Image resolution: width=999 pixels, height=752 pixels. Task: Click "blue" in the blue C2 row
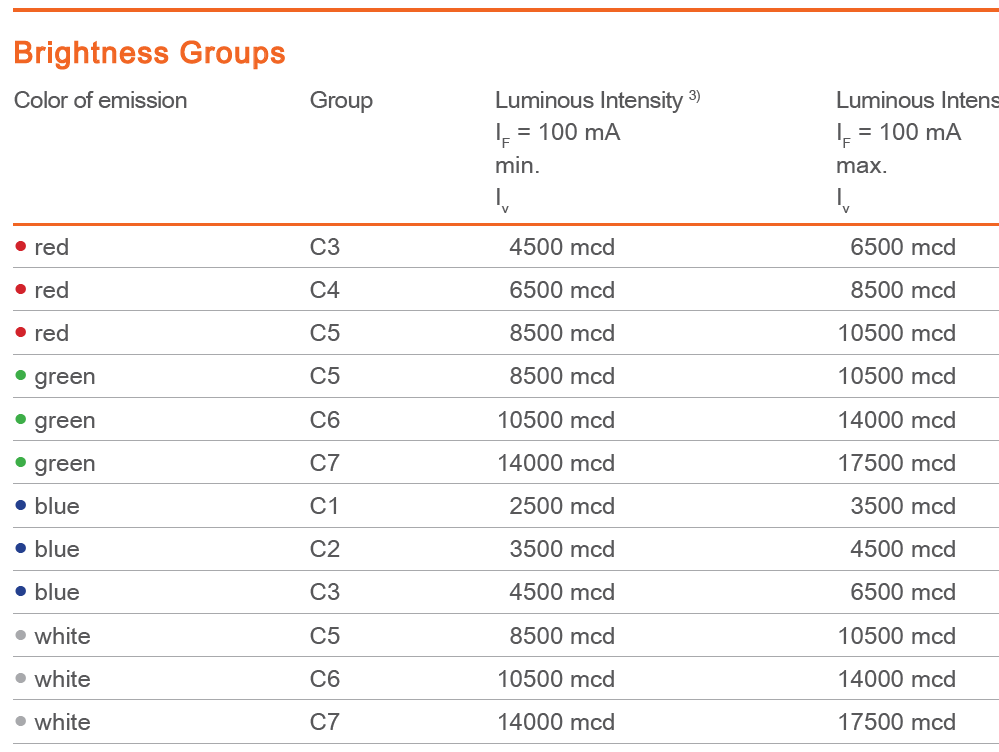pyautogui.click(x=57, y=549)
